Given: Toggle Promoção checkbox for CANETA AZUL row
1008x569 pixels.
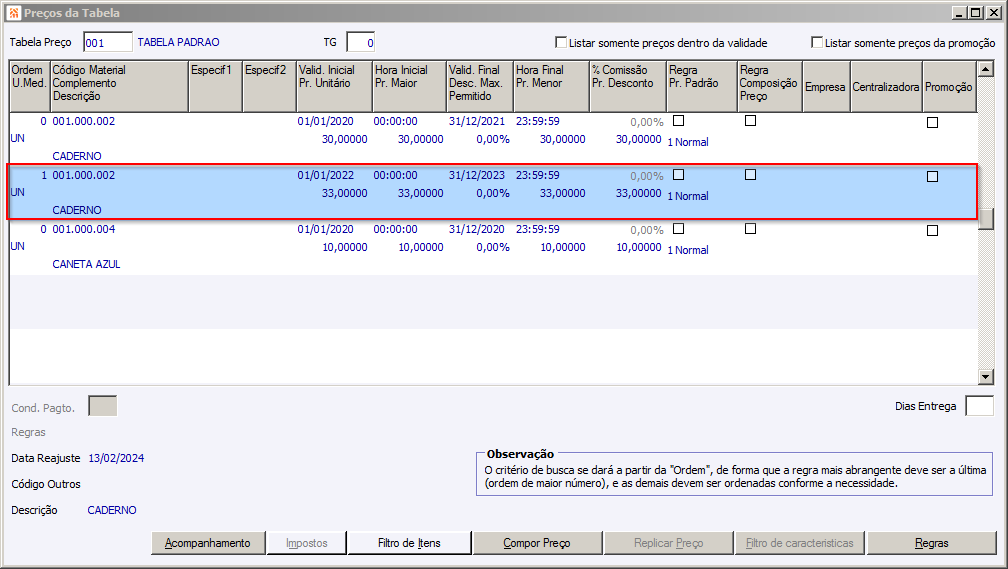Looking at the screenshot, I should 932,230.
